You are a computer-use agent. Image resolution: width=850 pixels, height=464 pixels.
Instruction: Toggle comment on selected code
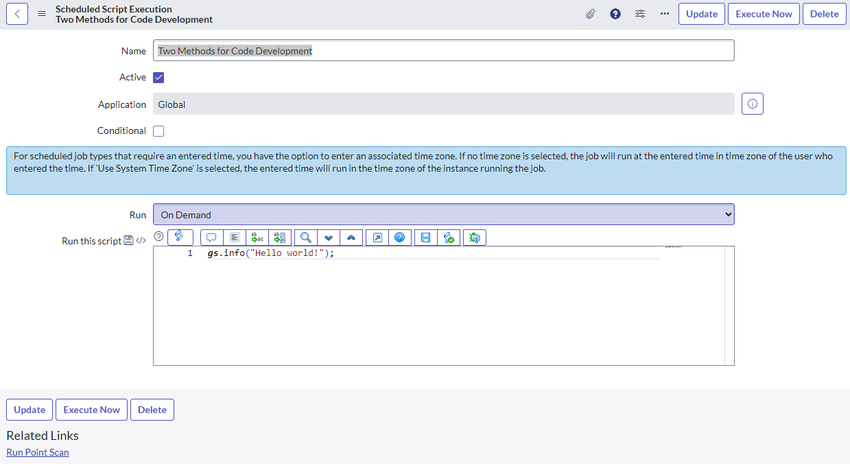click(211, 237)
